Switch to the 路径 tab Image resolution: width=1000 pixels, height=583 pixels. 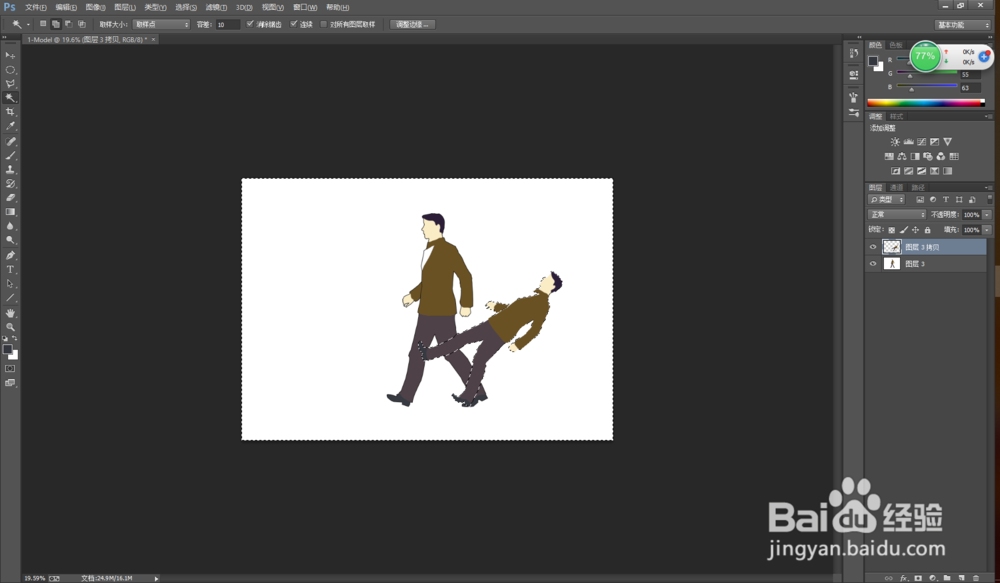[x=918, y=188]
